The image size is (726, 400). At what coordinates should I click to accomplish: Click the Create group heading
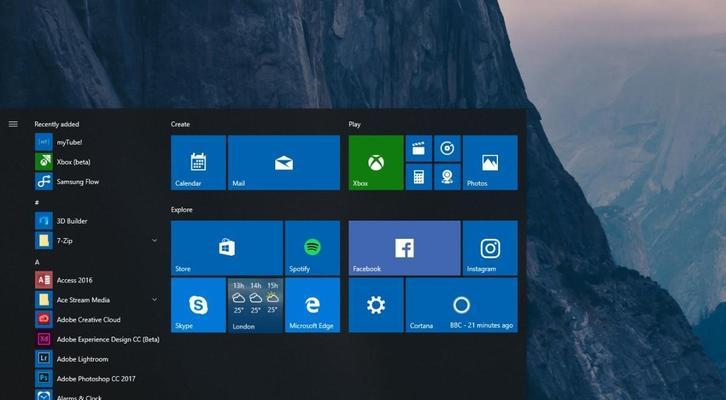point(180,124)
